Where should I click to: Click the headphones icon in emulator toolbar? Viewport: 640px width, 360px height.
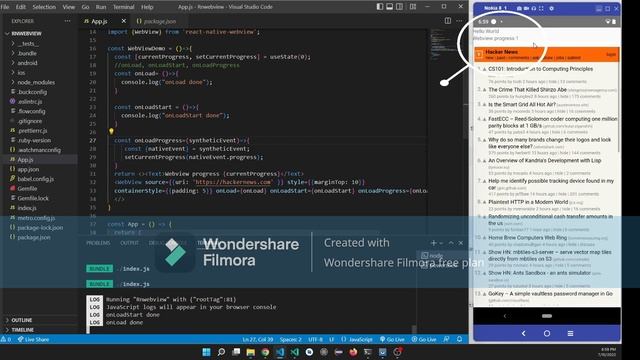(533, 8)
